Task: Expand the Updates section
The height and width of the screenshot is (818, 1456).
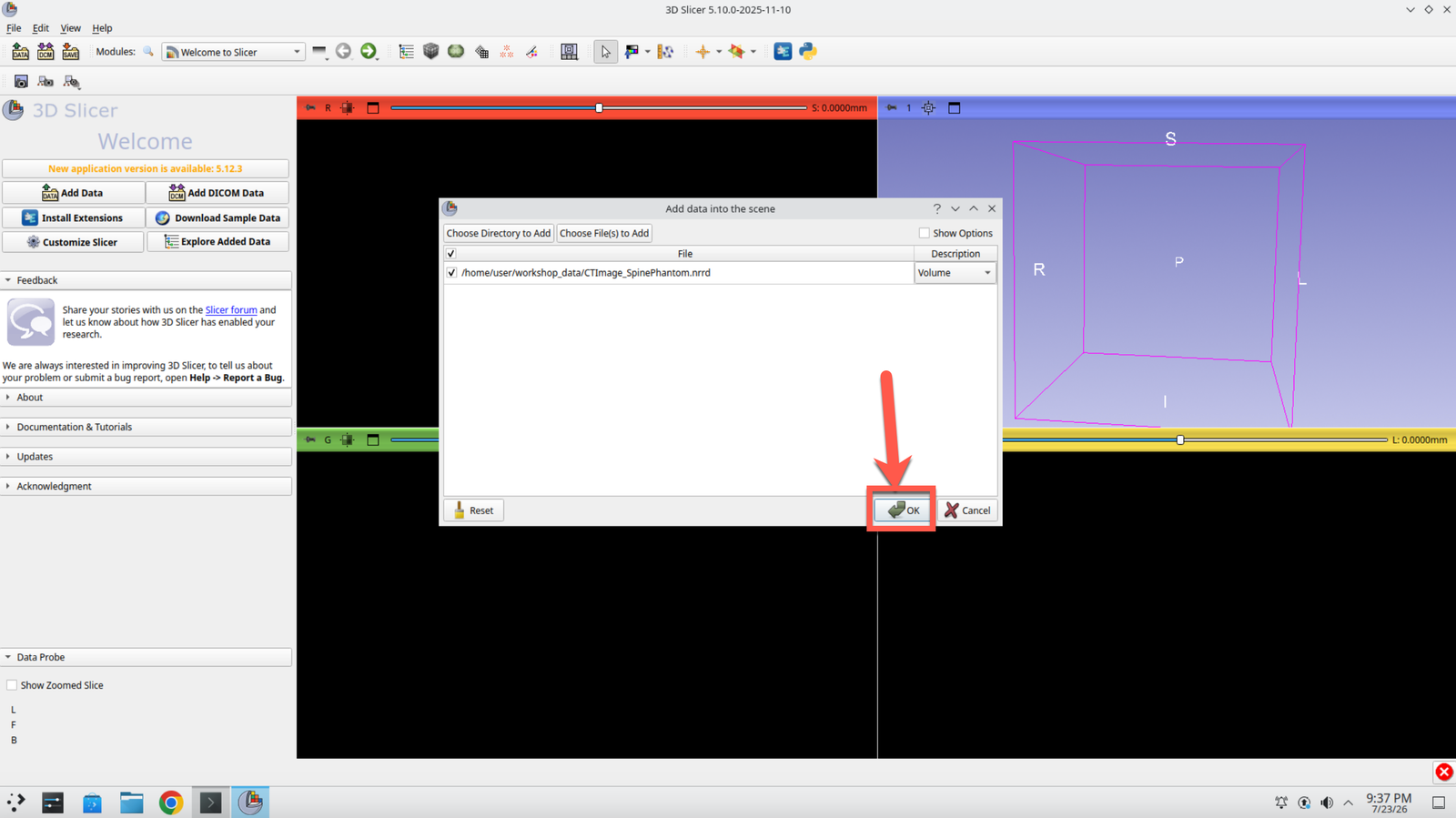Action: click(146, 457)
